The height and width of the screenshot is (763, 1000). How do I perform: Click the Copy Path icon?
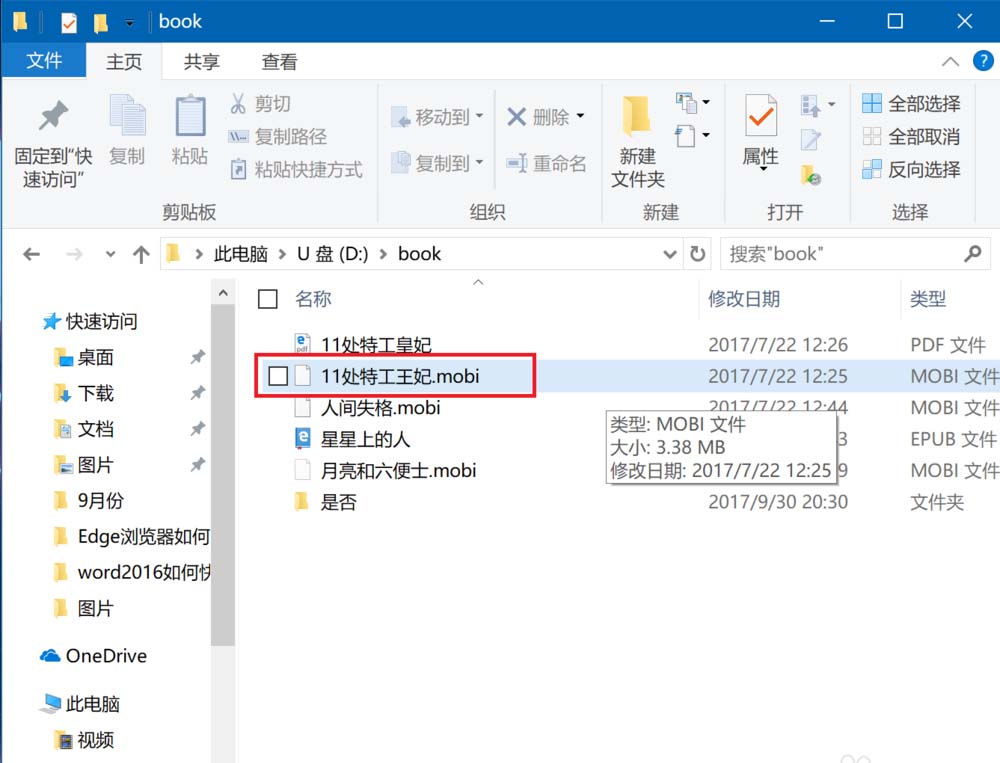tap(238, 137)
